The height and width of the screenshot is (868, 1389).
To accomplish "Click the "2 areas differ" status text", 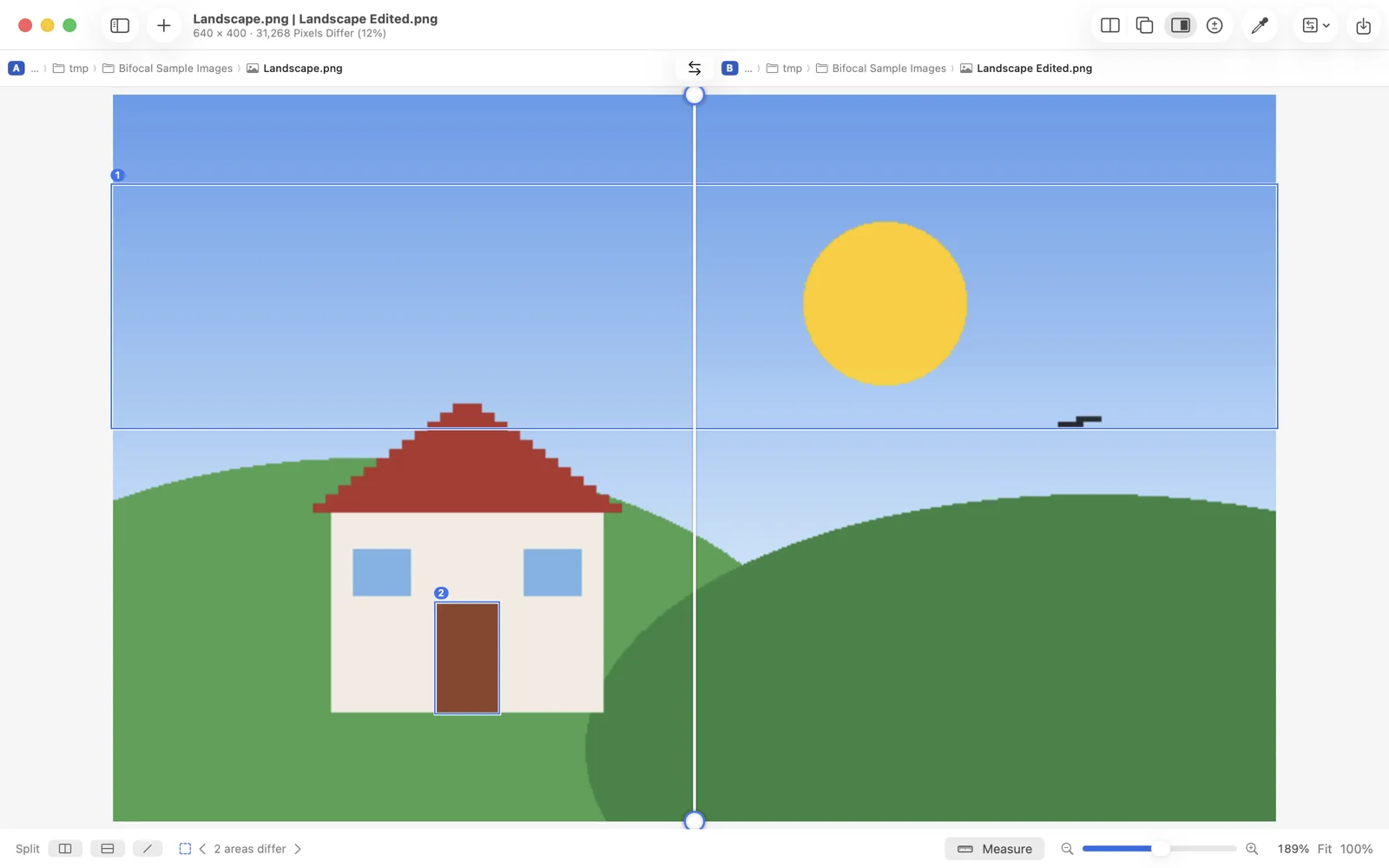I will pyautogui.click(x=250, y=849).
